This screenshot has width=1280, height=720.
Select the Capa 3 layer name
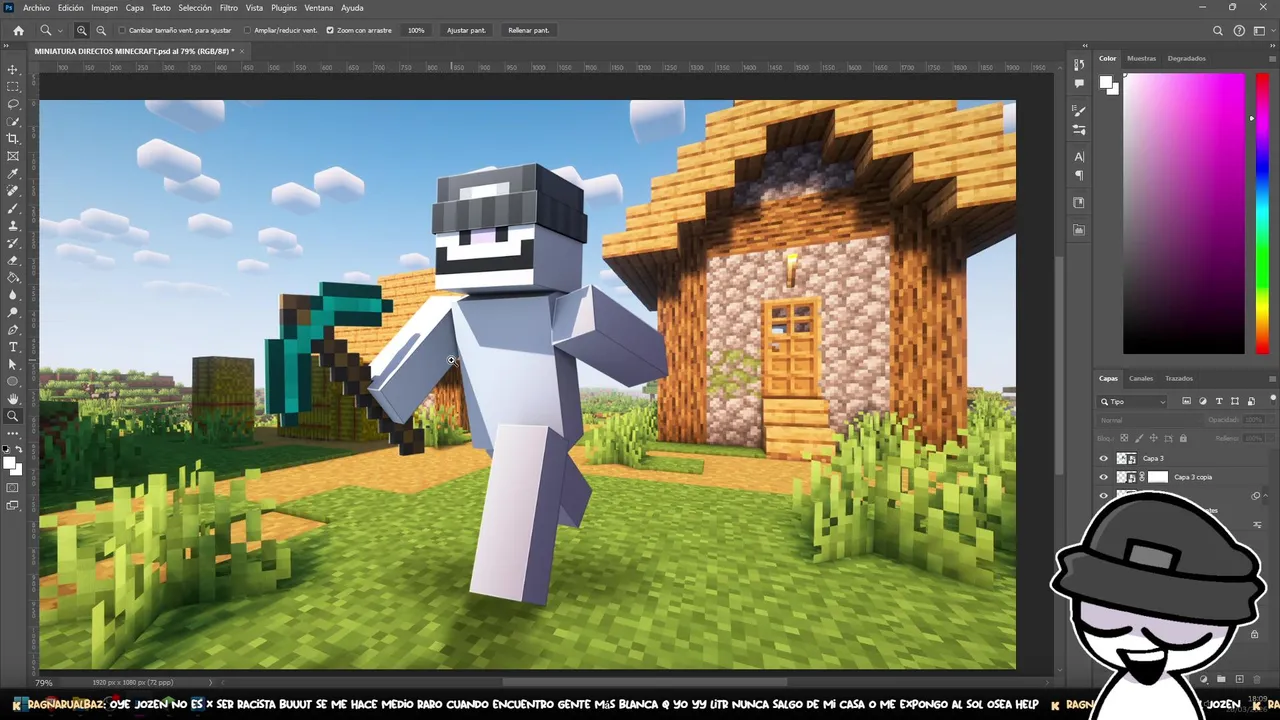coord(1153,459)
